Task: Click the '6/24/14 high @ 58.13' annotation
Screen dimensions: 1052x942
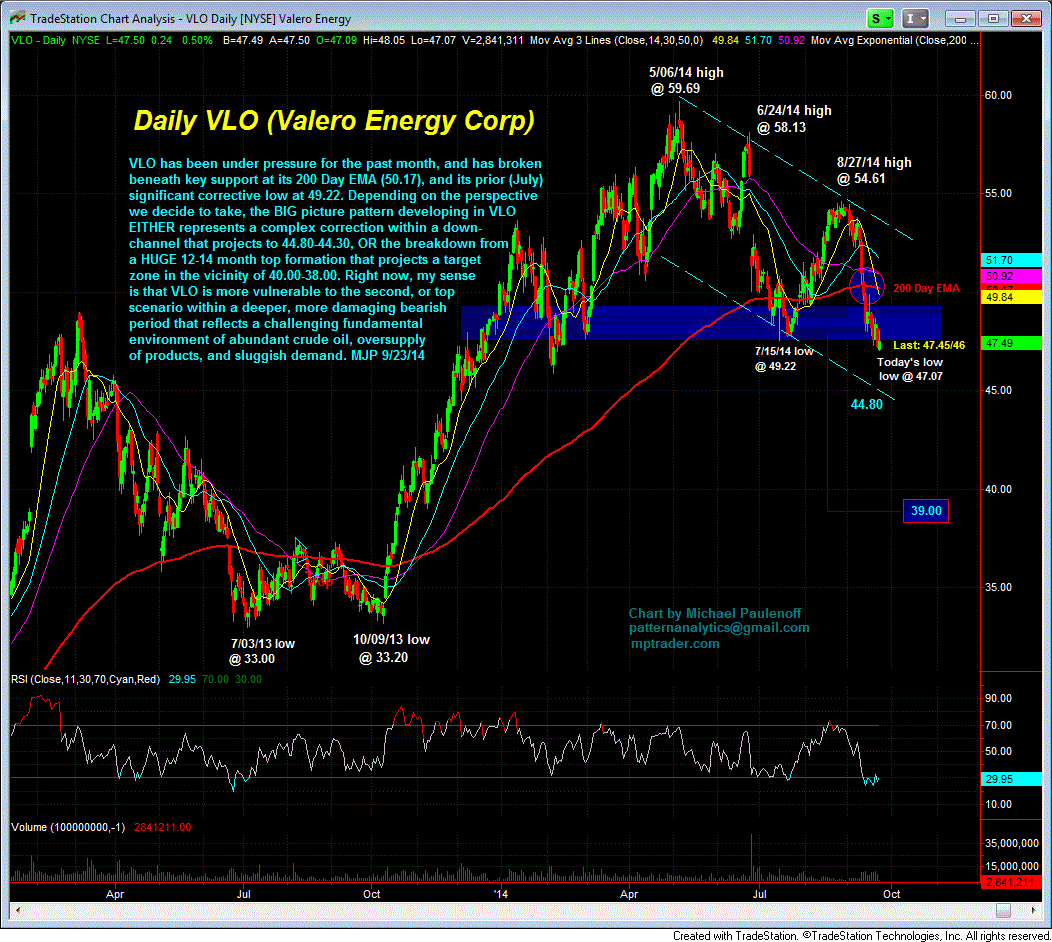Action: pos(794,119)
